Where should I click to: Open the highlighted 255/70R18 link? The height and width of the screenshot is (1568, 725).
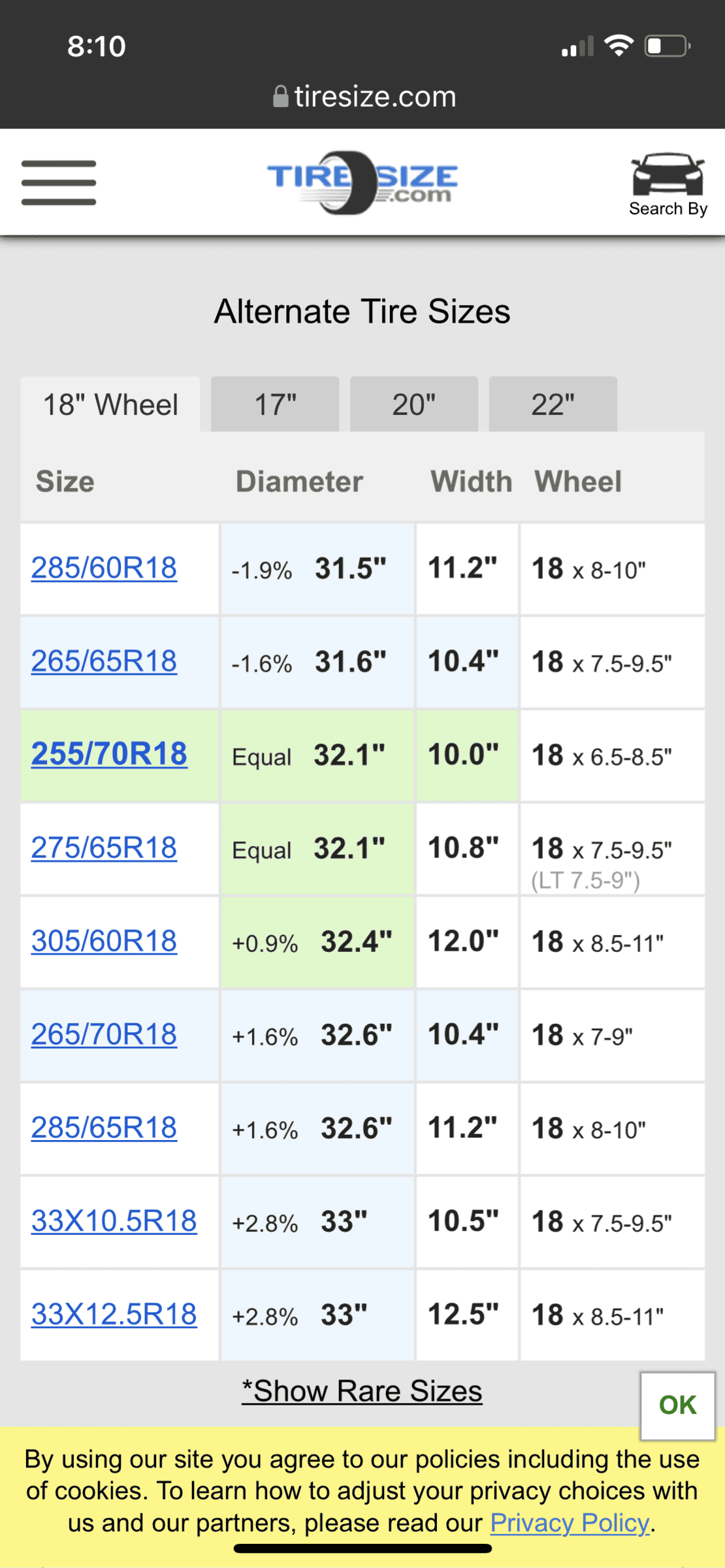pyautogui.click(x=109, y=754)
